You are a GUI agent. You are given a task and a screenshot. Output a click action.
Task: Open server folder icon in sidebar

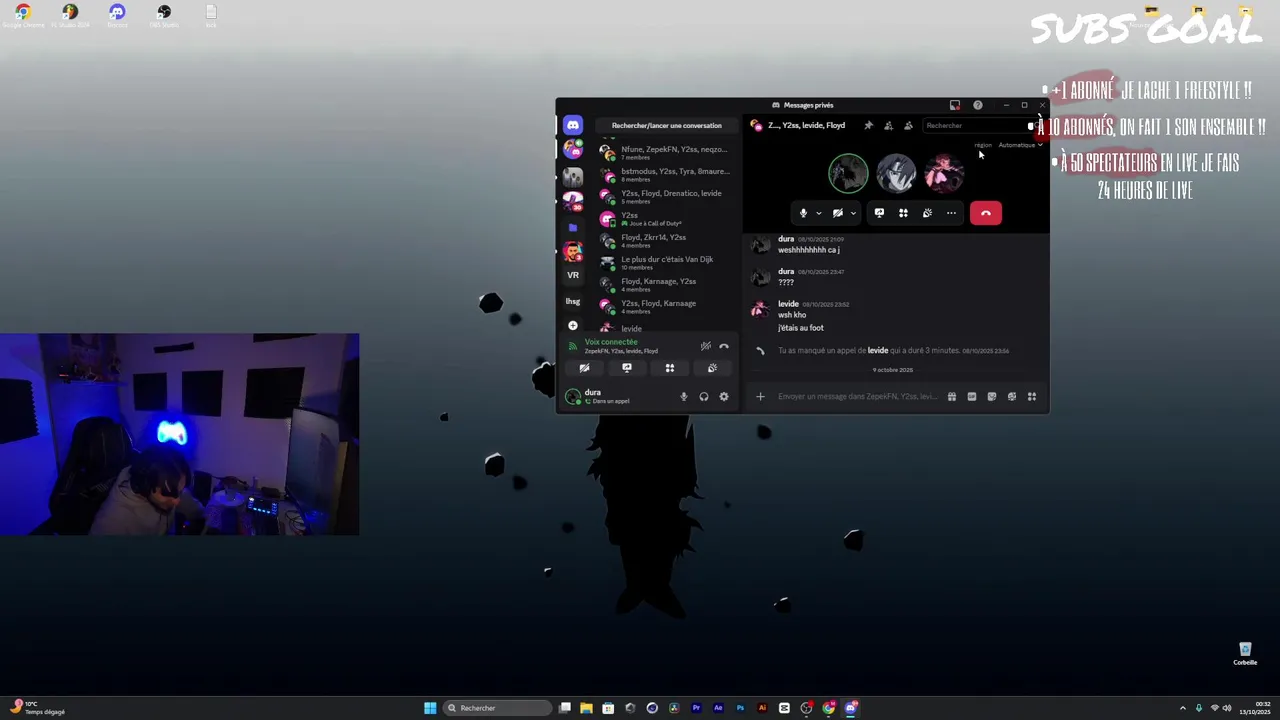tap(573, 227)
